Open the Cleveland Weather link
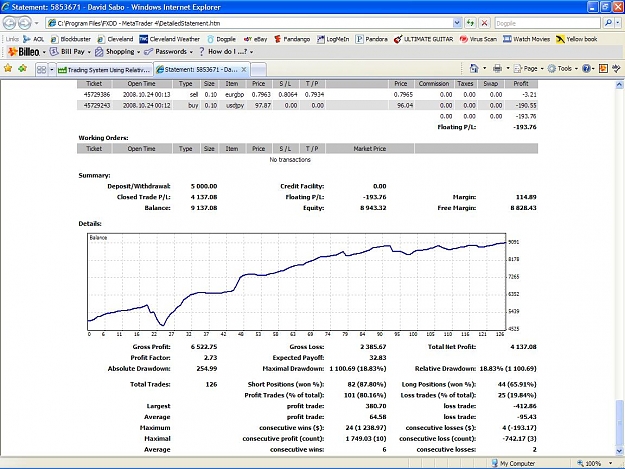This screenshot has width=625, height=469. tap(169, 39)
